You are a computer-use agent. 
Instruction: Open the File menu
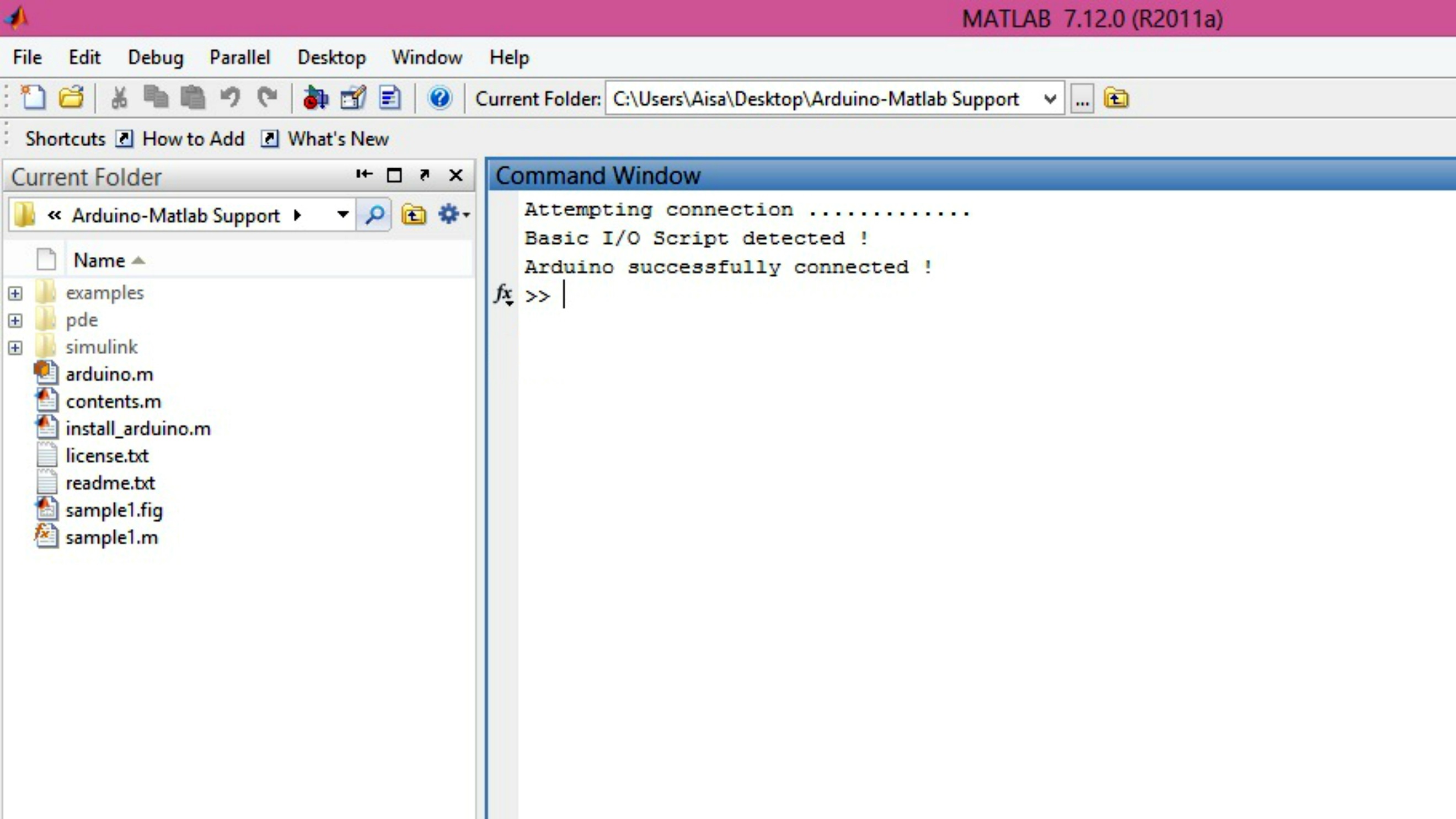(27, 57)
